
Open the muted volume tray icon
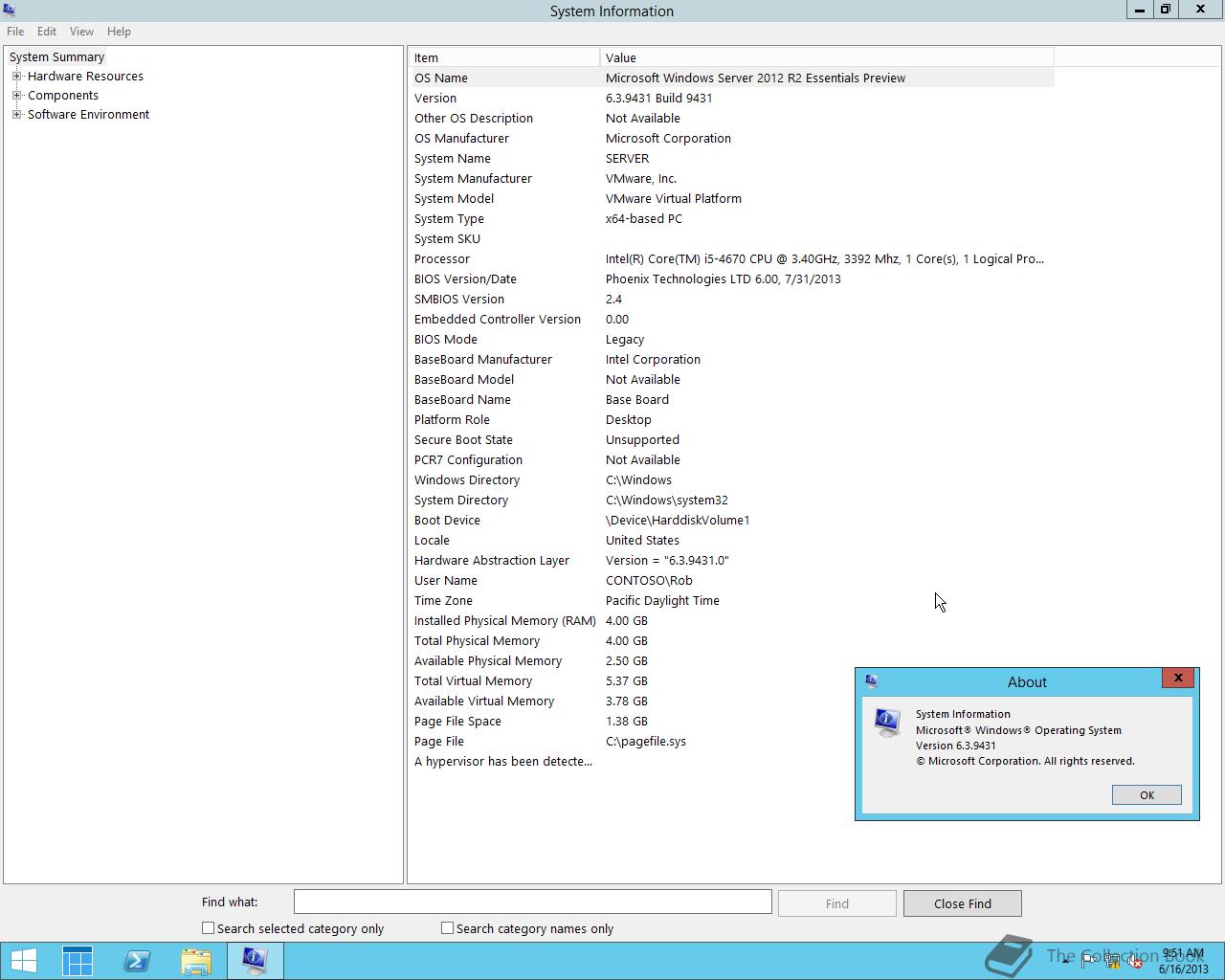(x=1135, y=961)
